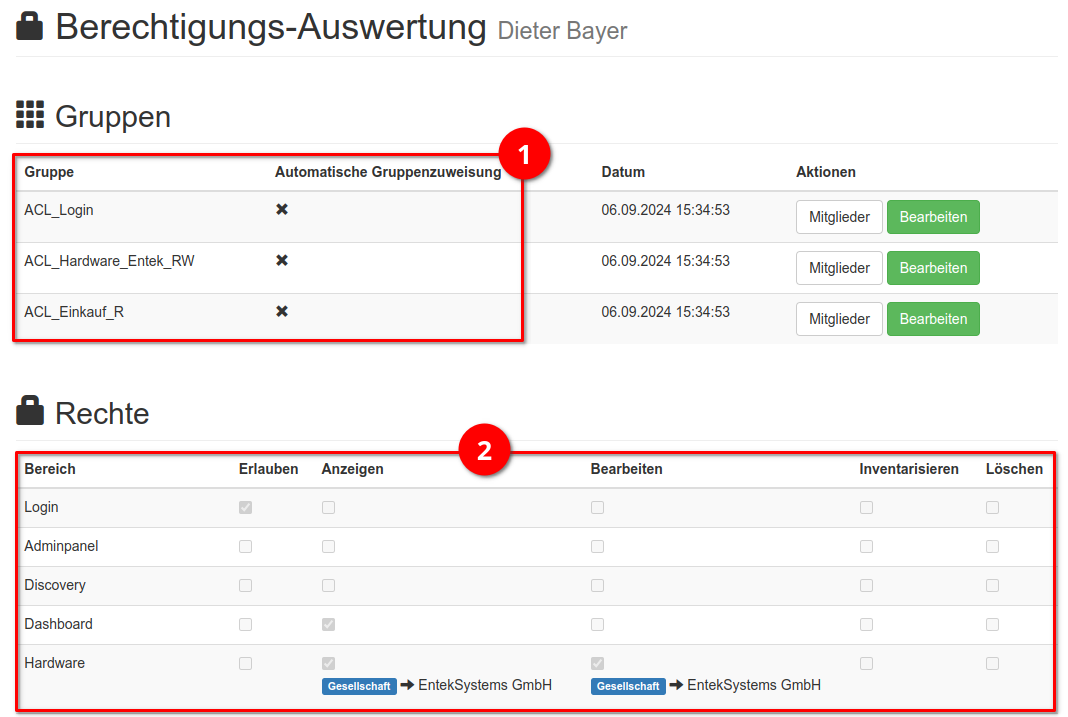
Task: Disable the Anzeigen checkbox for Dashboard
Action: (328, 624)
